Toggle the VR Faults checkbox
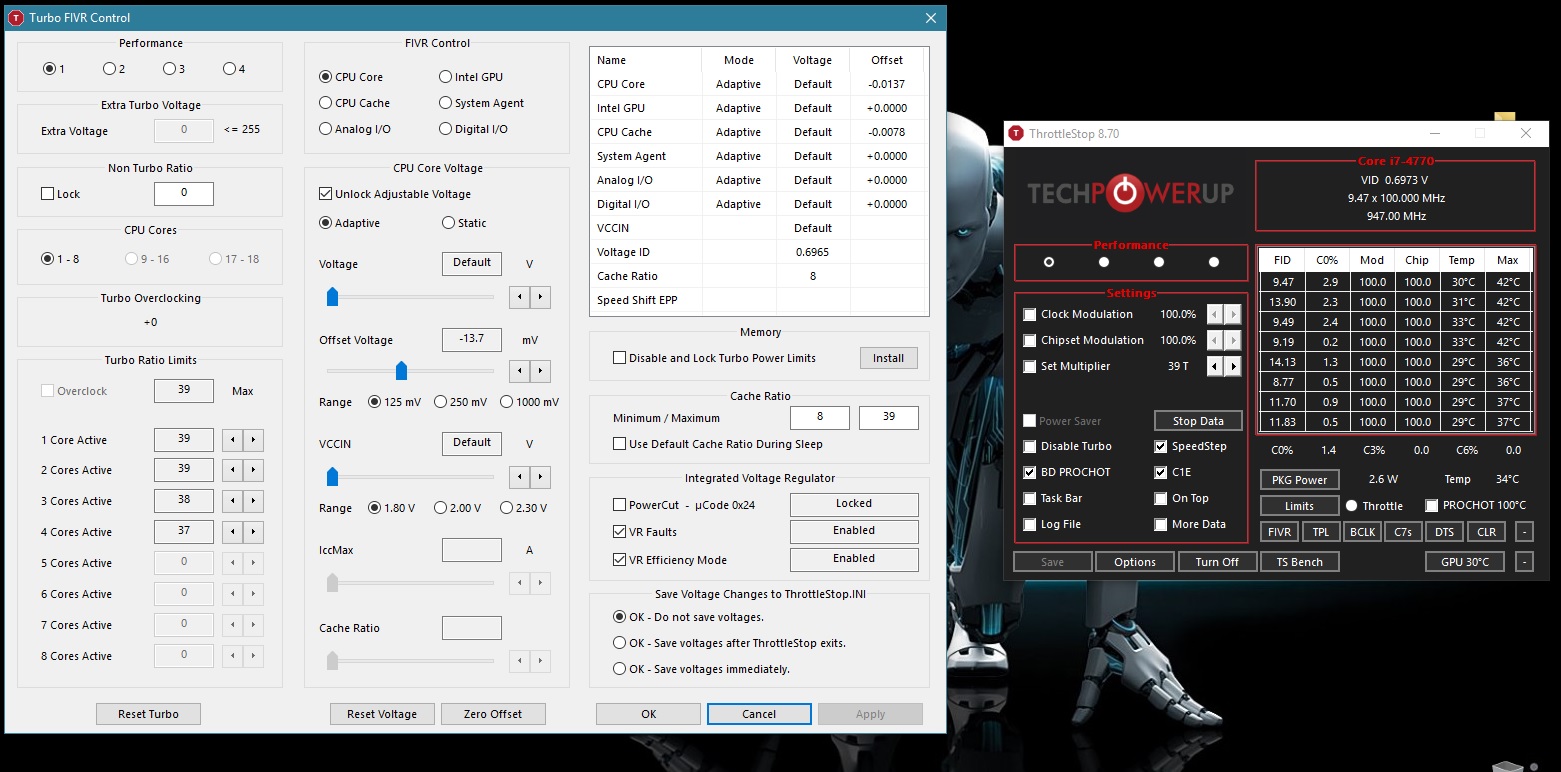The height and width of the screenshot is (772, 1561). 620,532
